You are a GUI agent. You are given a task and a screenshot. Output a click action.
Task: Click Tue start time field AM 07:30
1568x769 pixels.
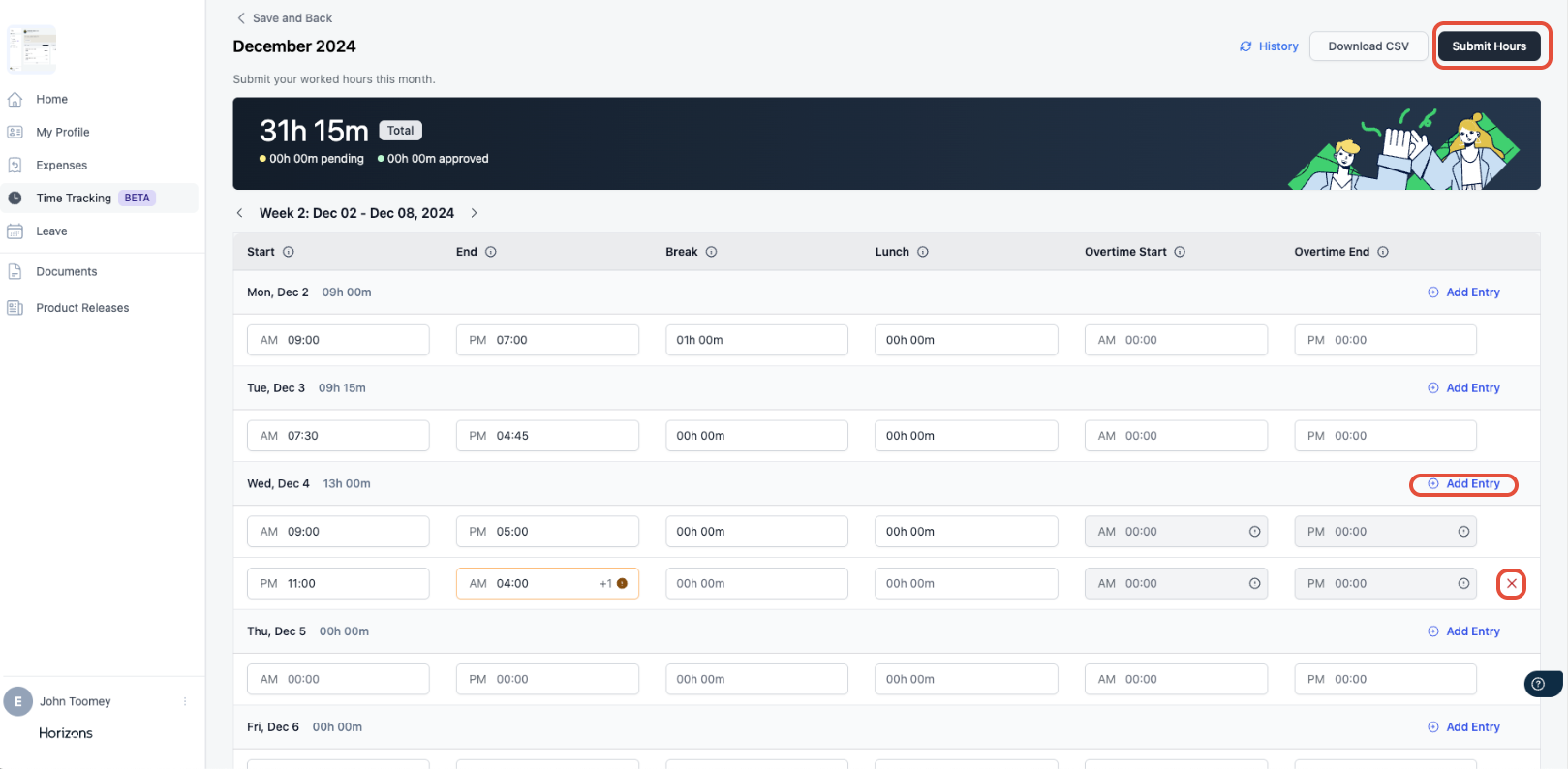(338, 436)
